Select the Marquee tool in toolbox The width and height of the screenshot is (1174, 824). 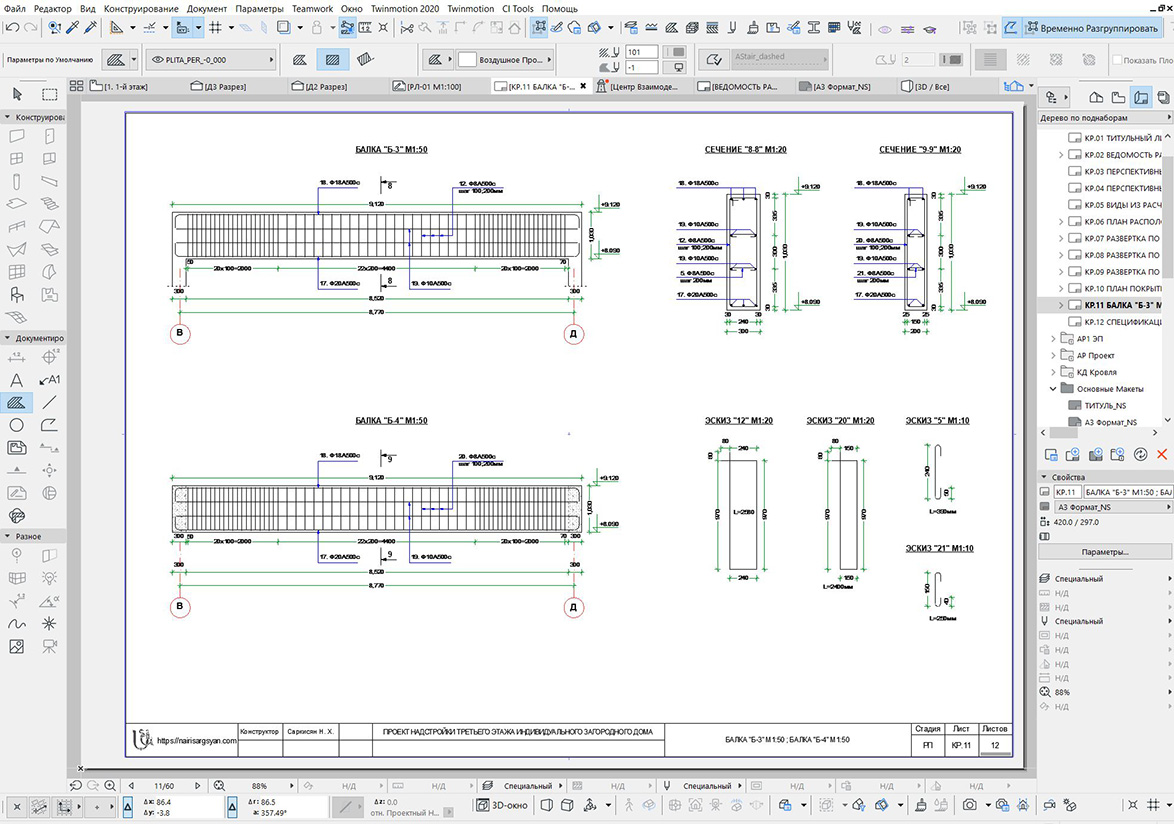point(49,94)
